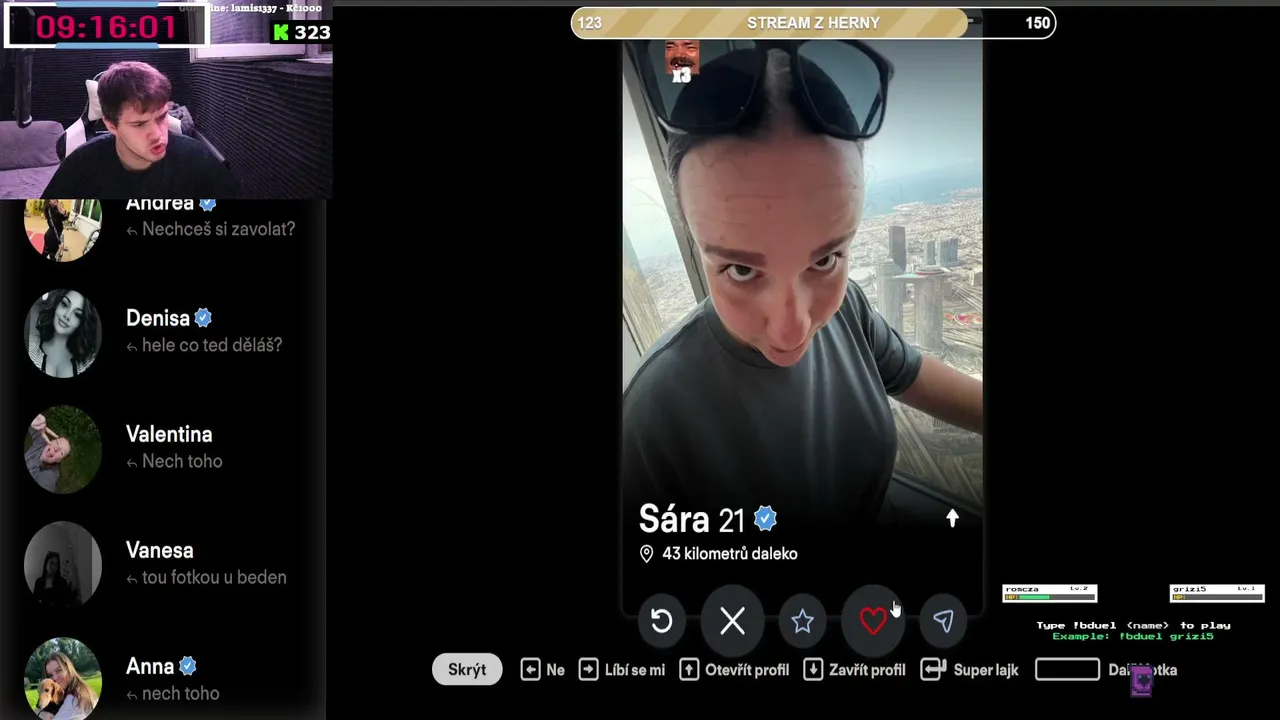Click the Zavřít profil shortcut hint

pos(854,670)
